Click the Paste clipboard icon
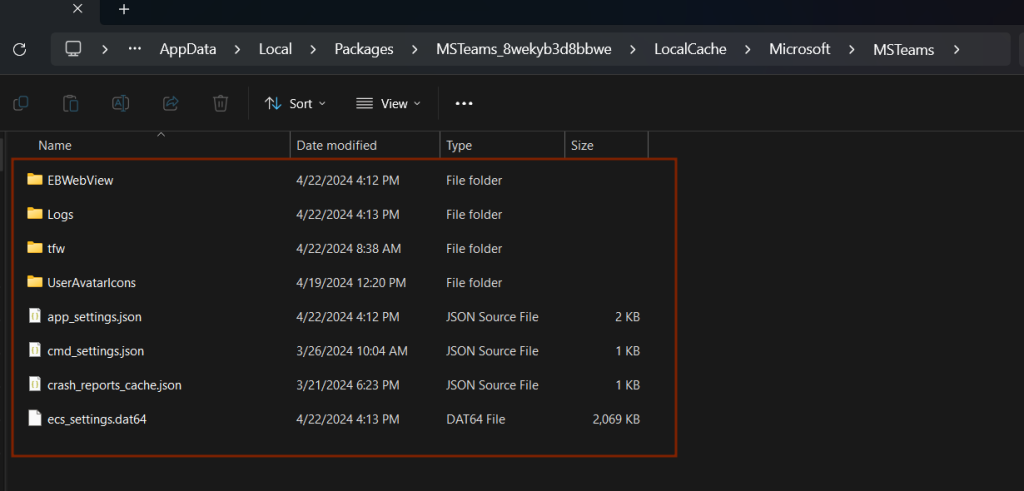Image resolution: width=1024 pixels, height=491 pixels. click(70, 103)
